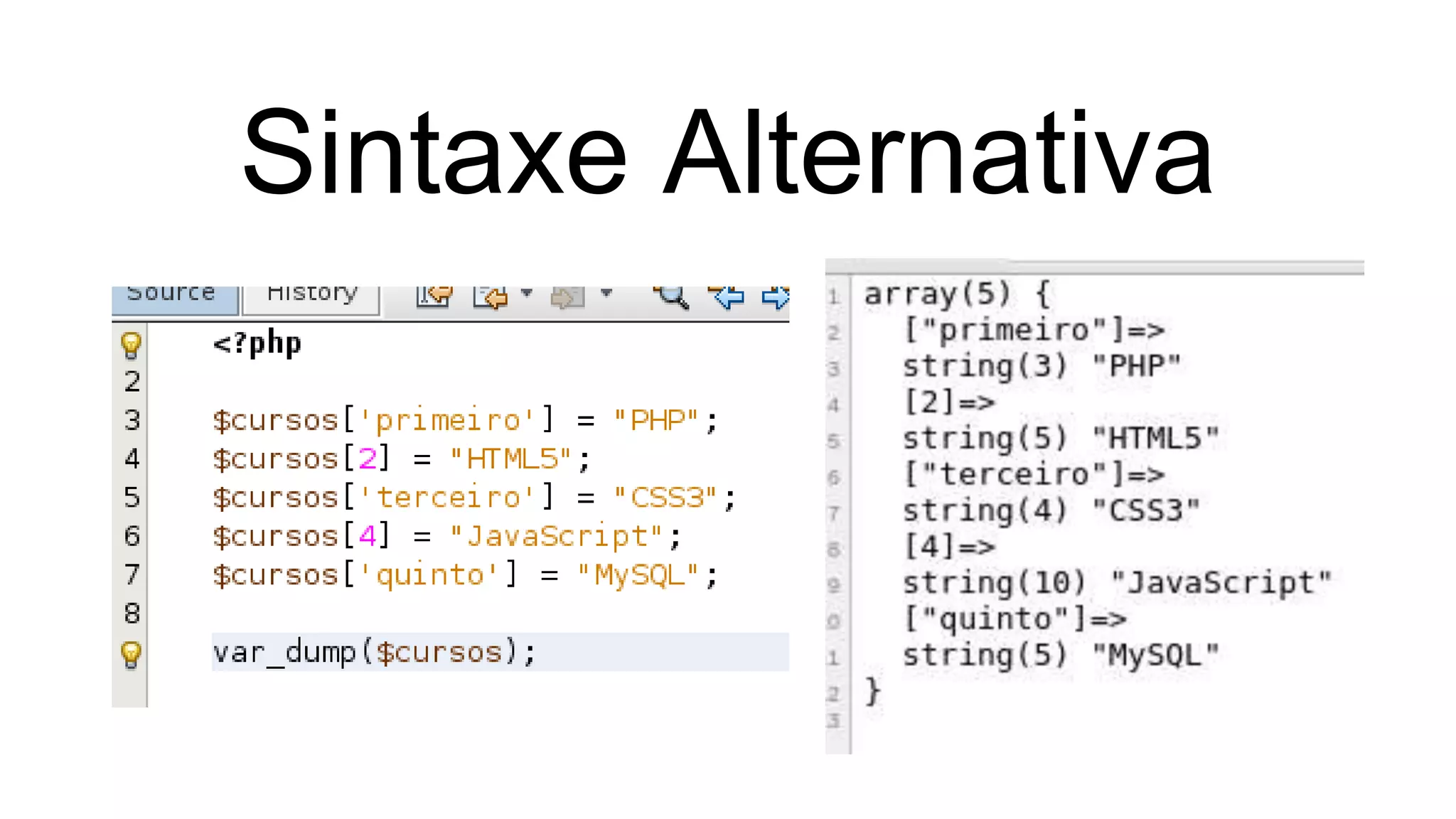1456x819 pixels.
Task: Click the "JavaScript" string in code
Action: pyautogui.click(x=557, y=537)
